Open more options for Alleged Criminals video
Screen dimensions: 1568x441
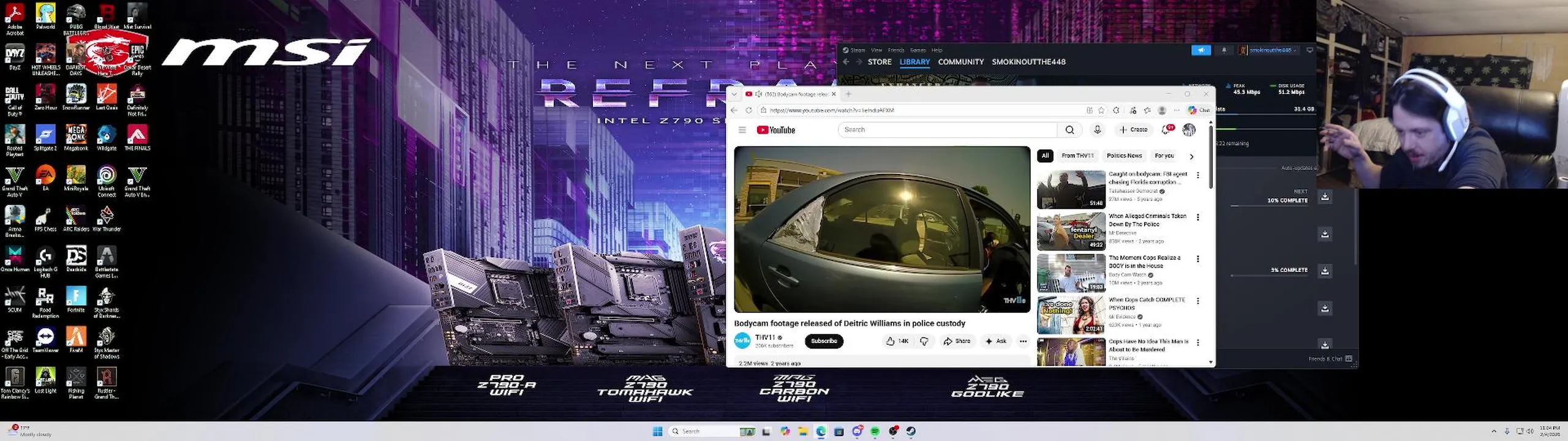pos(1198,217)
